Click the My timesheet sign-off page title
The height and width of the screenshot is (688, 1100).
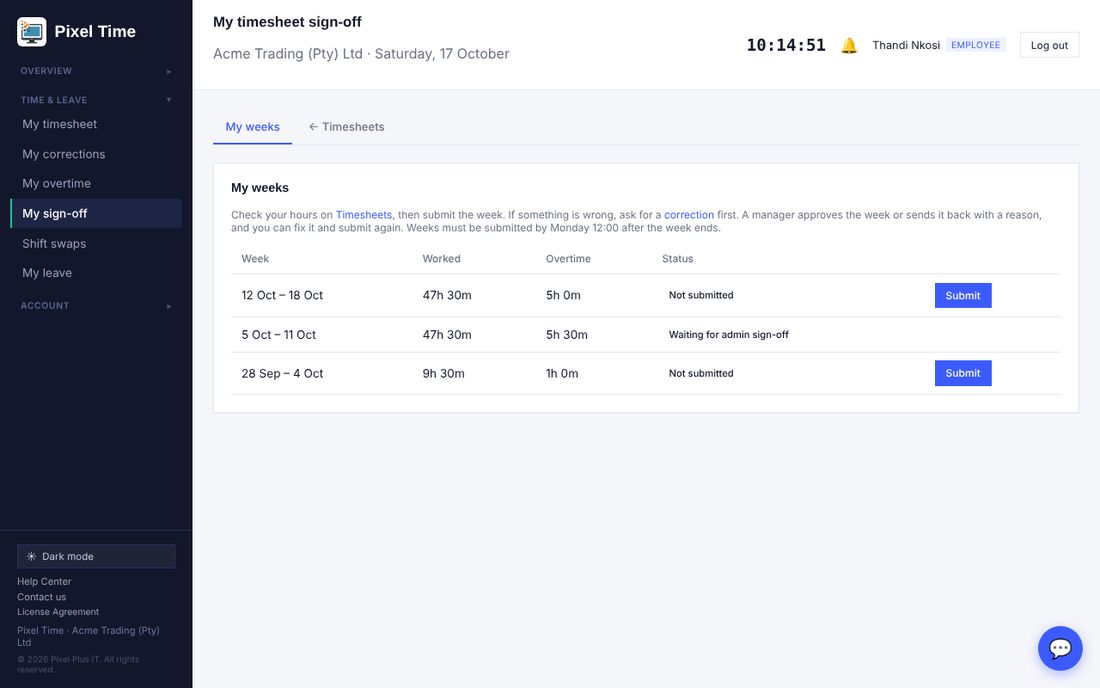(x=287, y=22)
